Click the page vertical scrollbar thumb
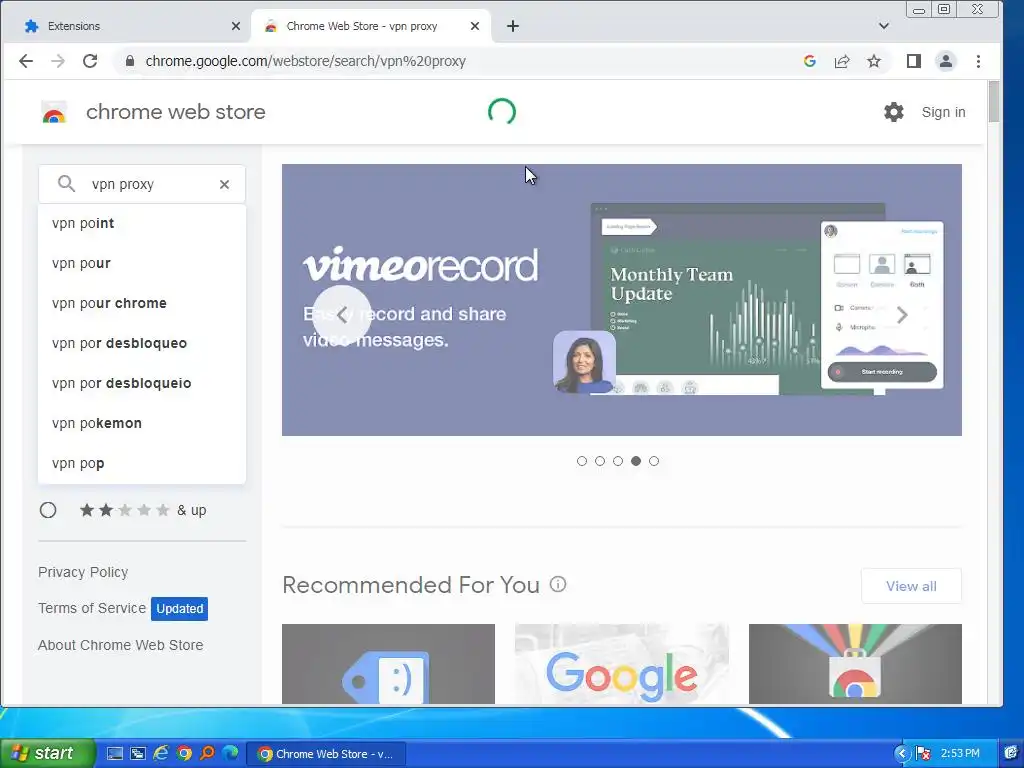 pyautogui.click(x=994, y=101)
